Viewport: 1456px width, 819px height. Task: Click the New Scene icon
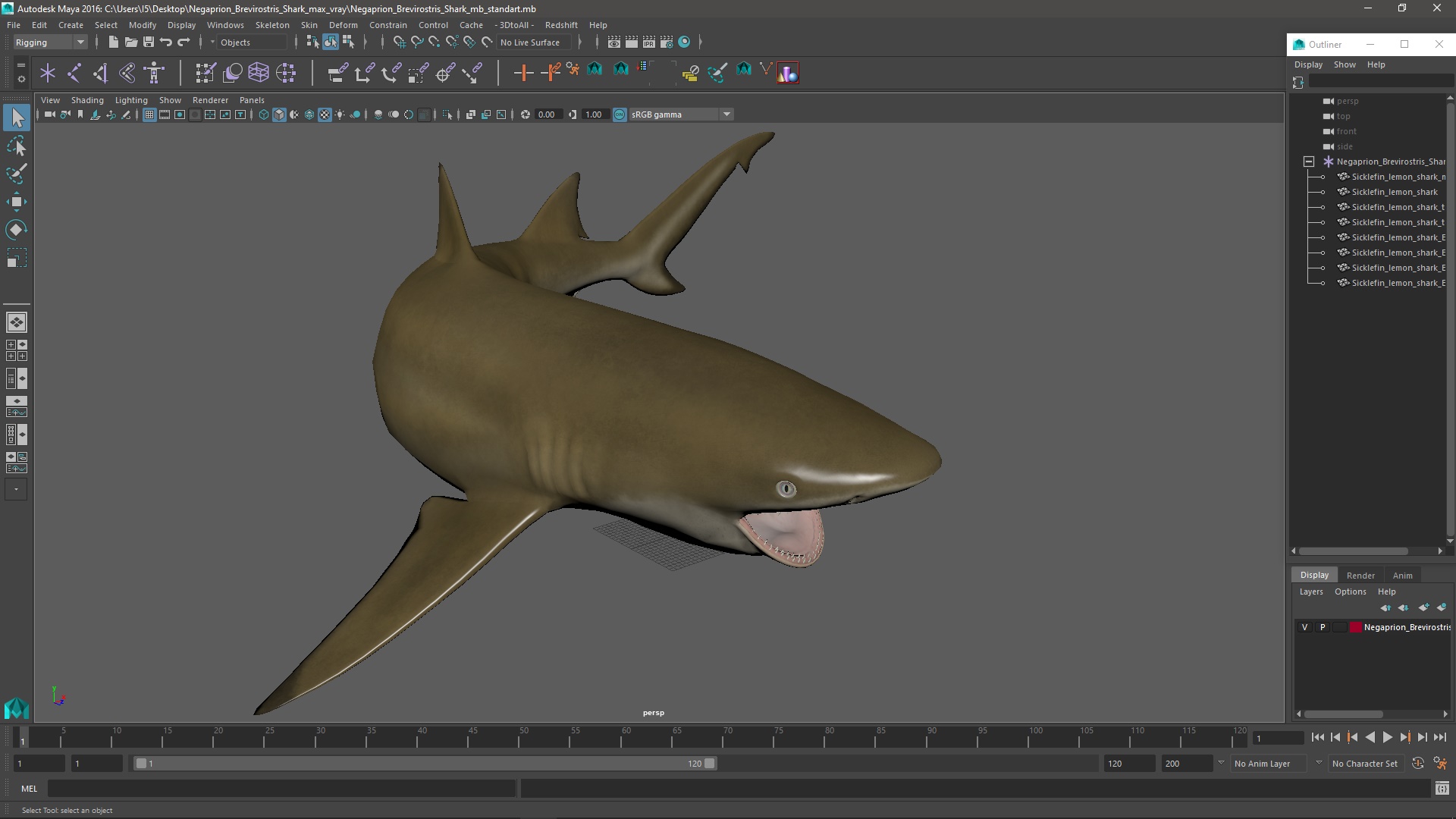pyautogui.click(x=113, y=42)
